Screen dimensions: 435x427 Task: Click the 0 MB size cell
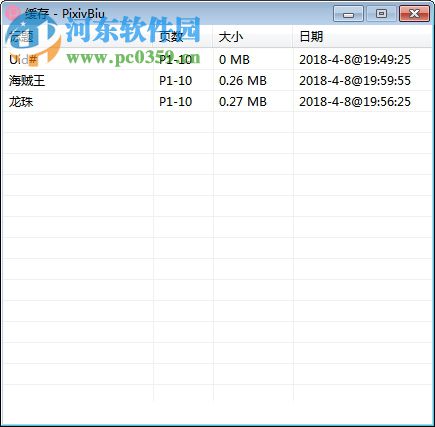click(234, 60)
